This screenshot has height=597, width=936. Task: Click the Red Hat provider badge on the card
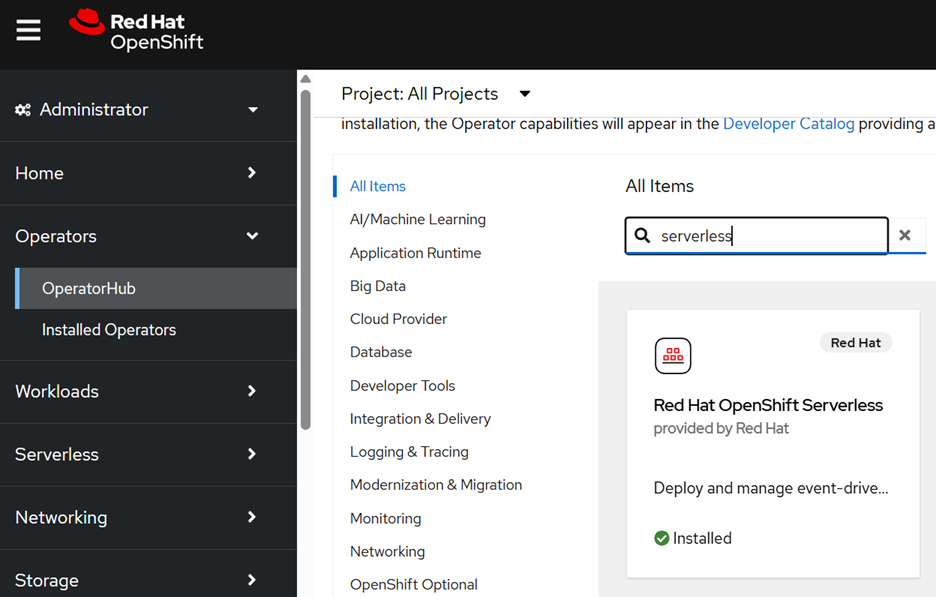point(855,342)
